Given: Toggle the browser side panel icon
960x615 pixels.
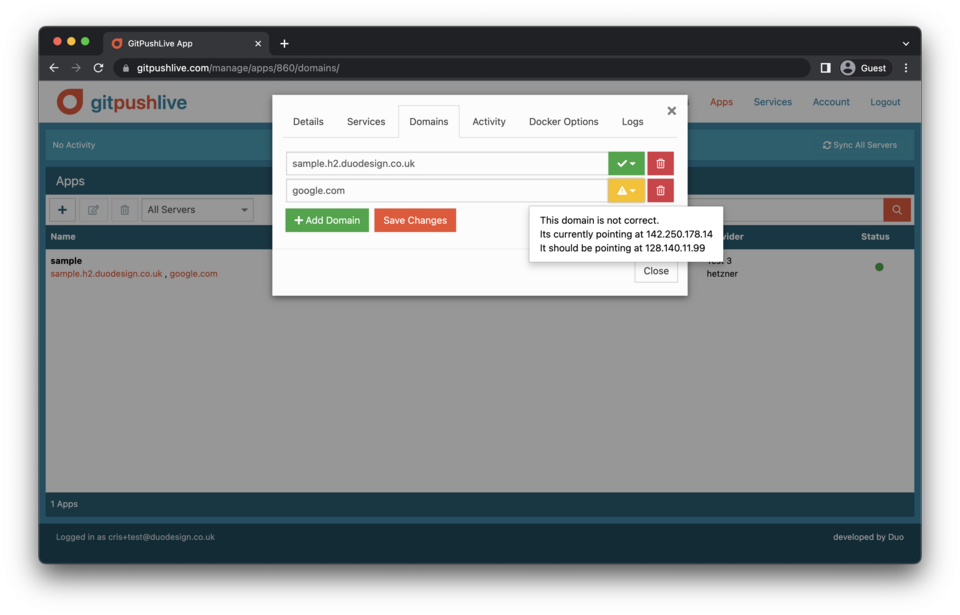Looking at the screenshot, I should tap(825, 68).
